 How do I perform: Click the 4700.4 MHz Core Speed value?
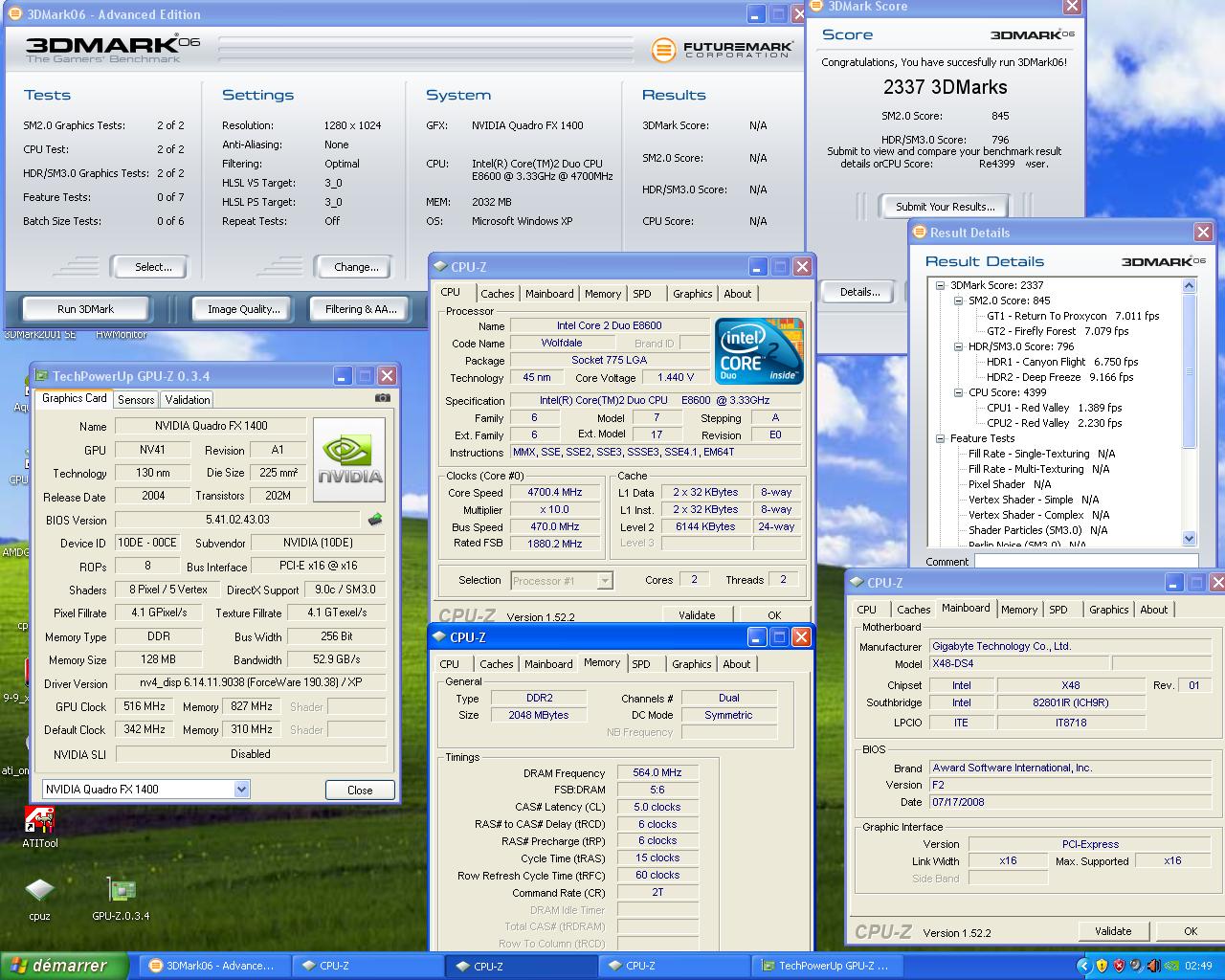pyautogui.click(x=555, y=493)
